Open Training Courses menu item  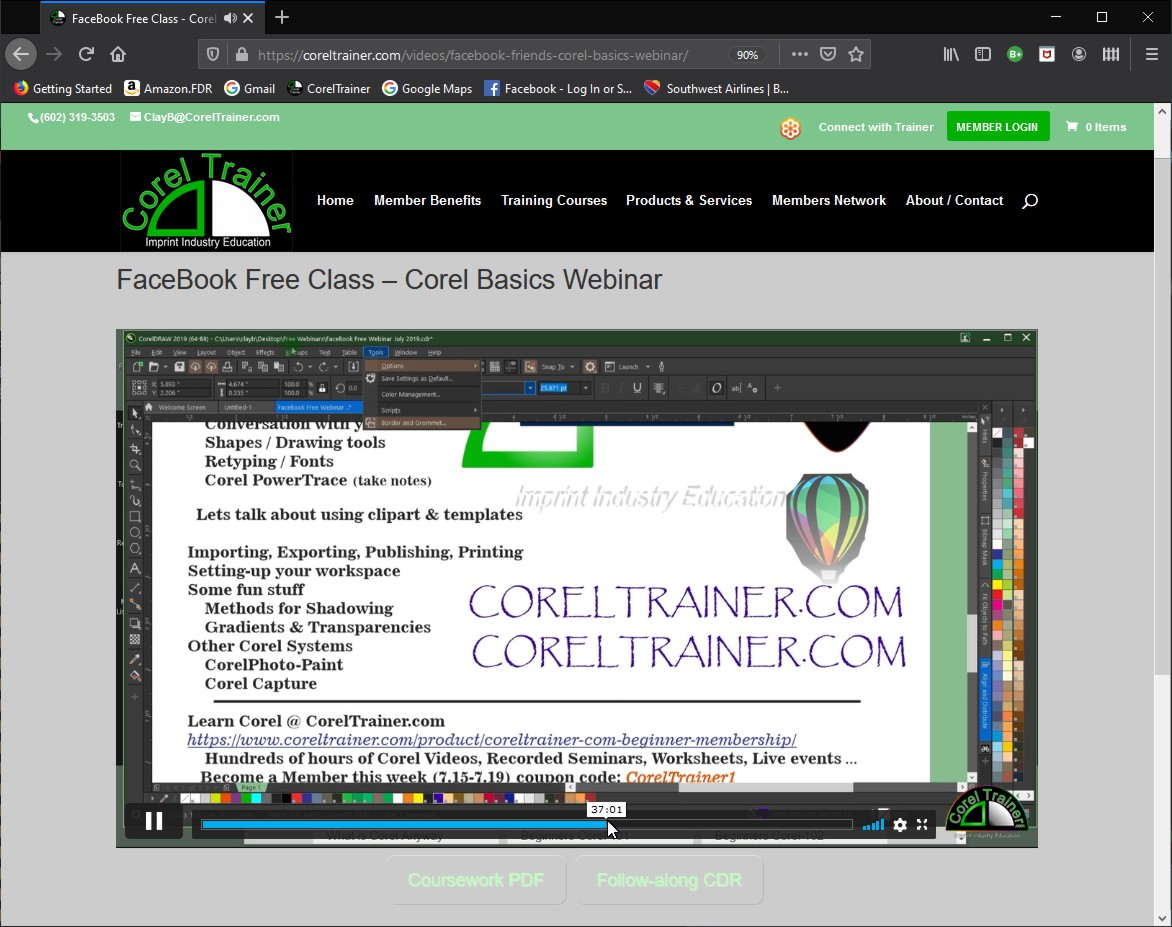[554, 200]
